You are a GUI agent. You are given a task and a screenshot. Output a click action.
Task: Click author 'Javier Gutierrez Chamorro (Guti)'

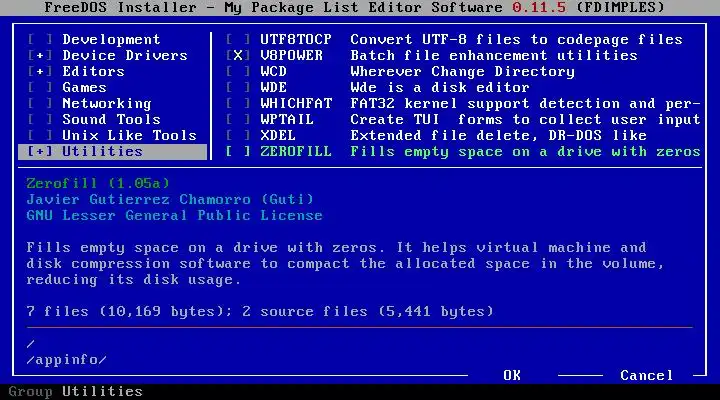tap(170, 199)
